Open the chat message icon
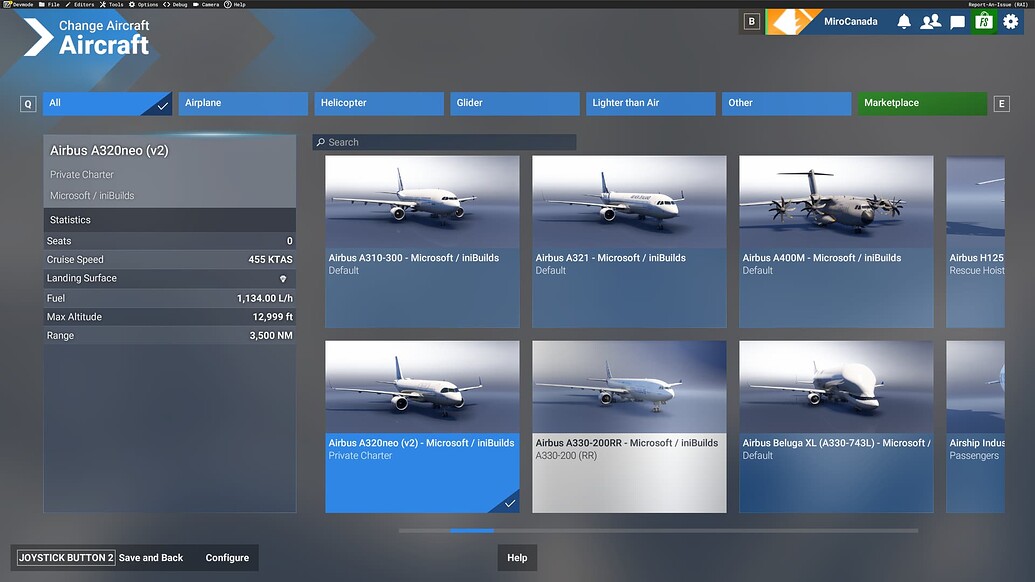This screenshot has height=582, width=1035. coord(956,20)
